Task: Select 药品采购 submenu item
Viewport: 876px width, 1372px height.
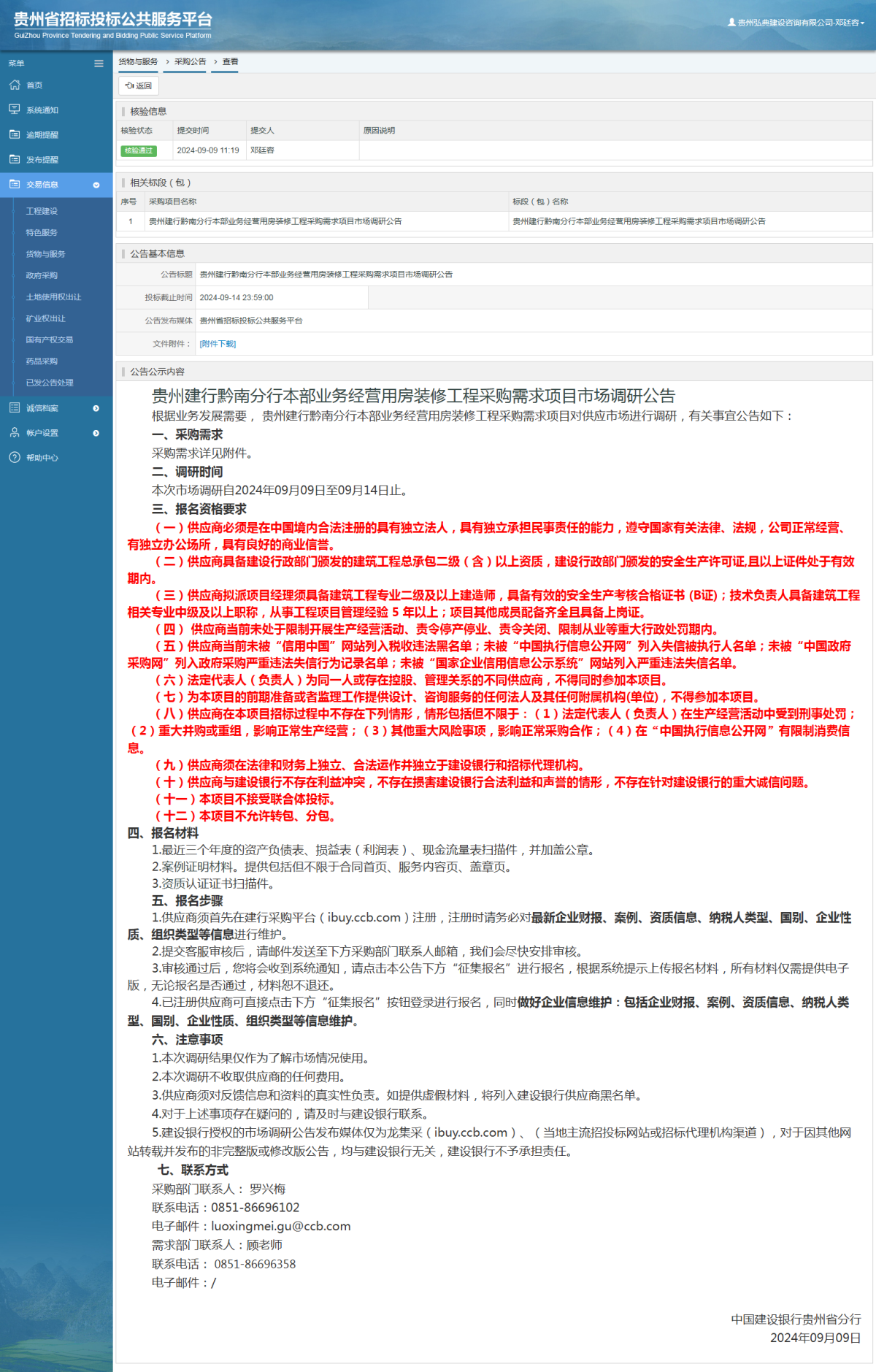Action: coord(42,361)
